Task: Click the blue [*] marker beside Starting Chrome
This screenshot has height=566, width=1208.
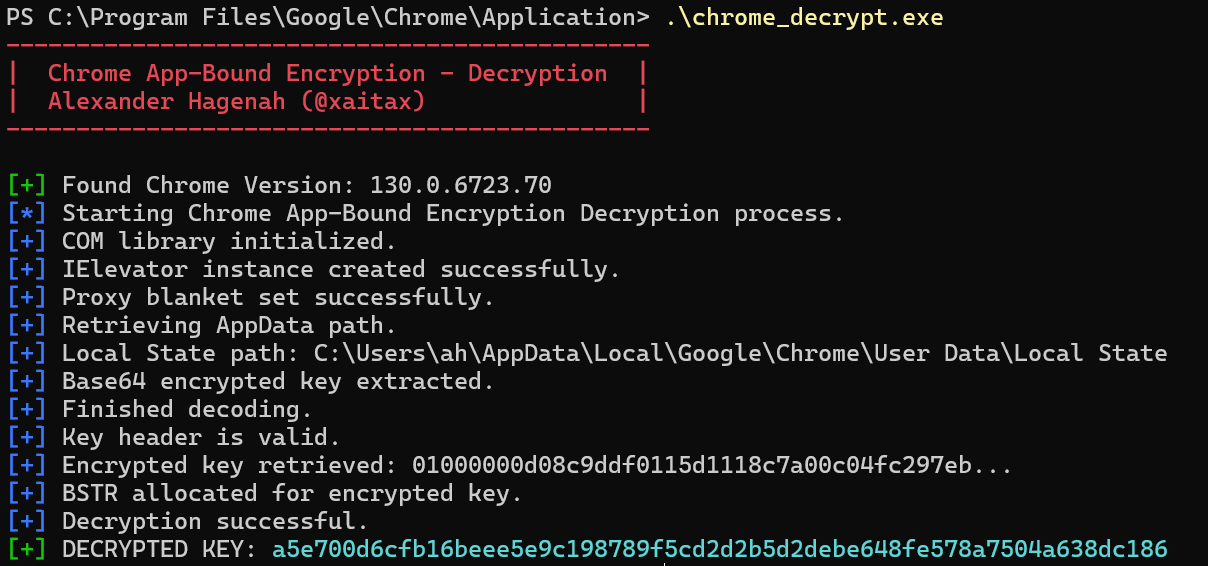Action: [27, 213]
